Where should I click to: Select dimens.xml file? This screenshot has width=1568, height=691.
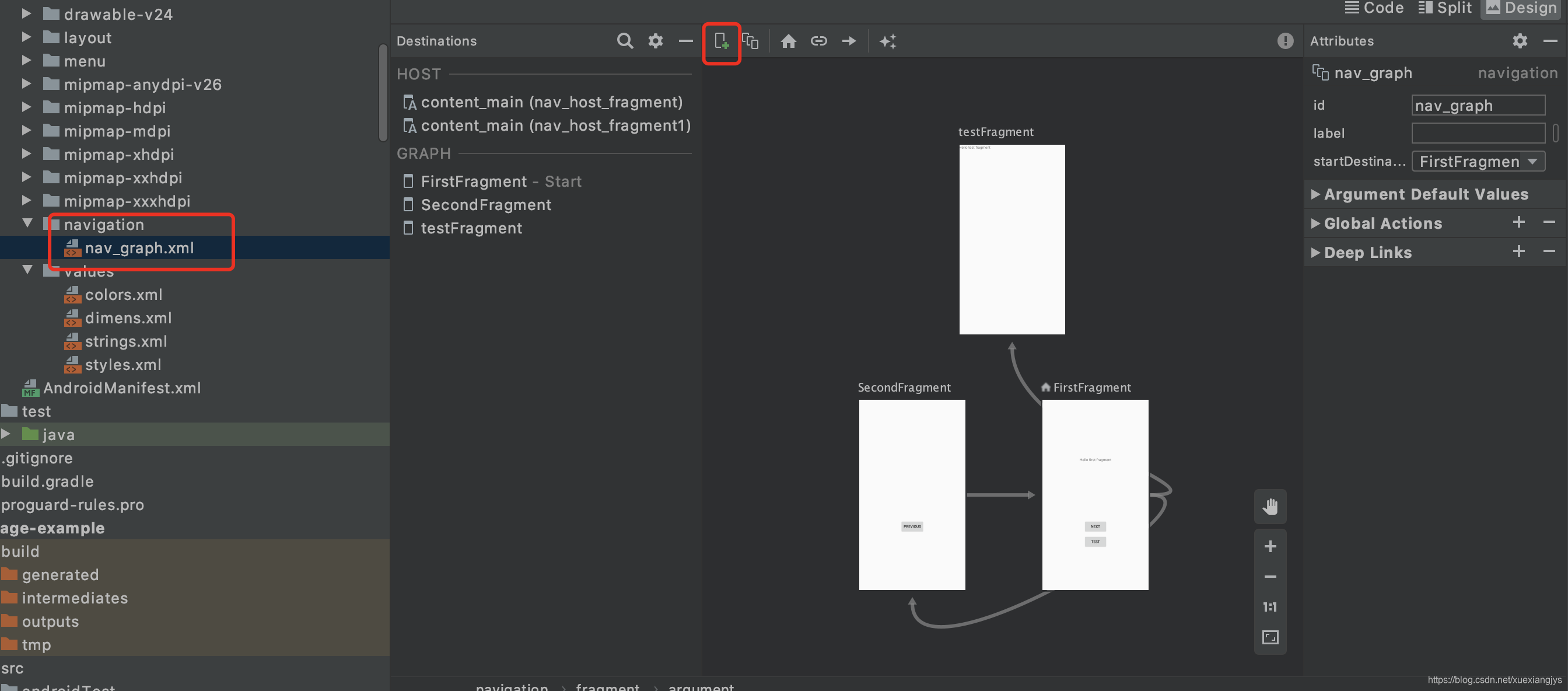(128, 318)
